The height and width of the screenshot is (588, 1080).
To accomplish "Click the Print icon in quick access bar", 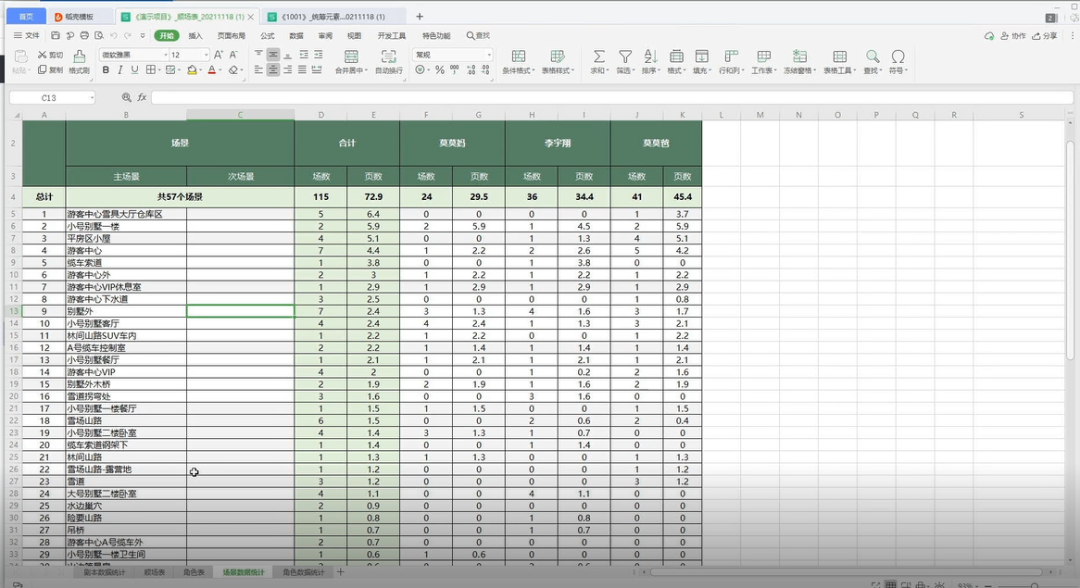I will (x=84, y=35).
